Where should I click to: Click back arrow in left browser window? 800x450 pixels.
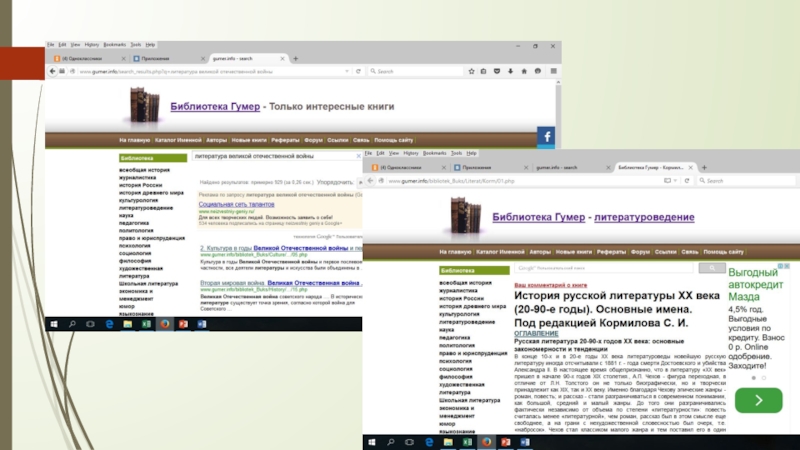point(53,71)
